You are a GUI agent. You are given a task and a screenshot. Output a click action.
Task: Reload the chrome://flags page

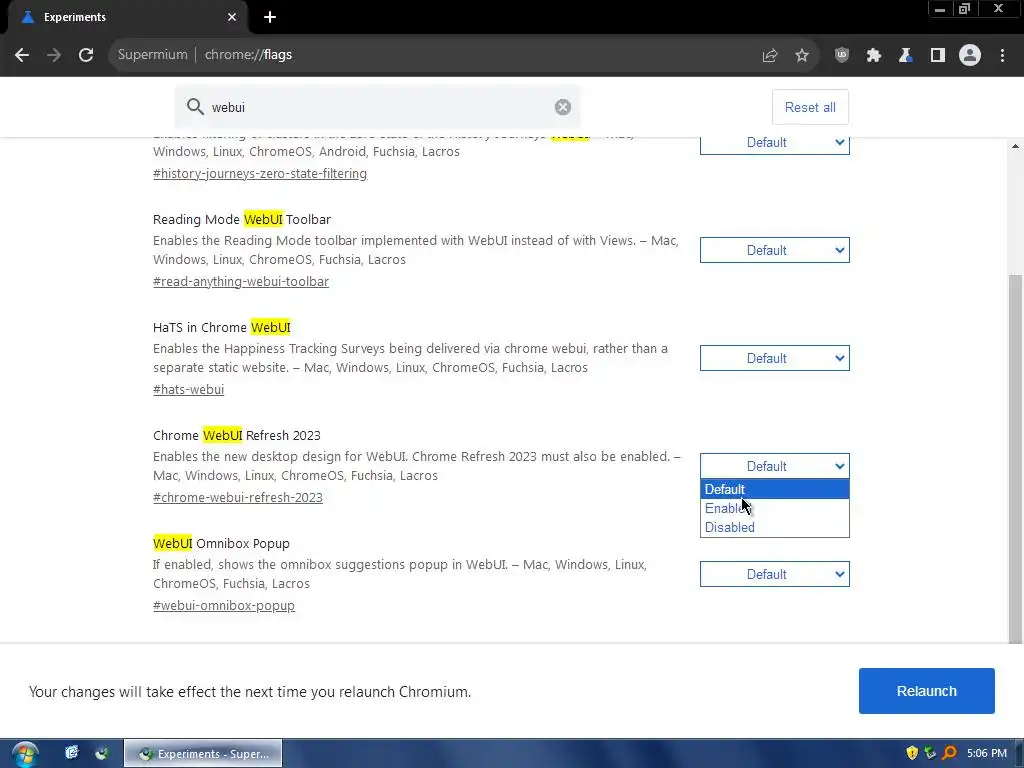[x=86, y=55]
